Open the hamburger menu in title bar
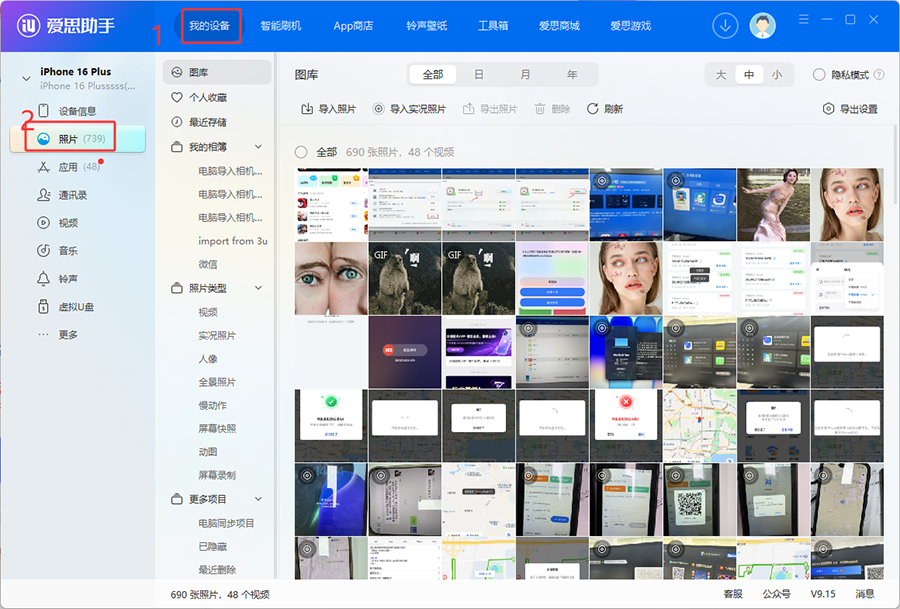This screenshot has height=609, width=900. pos(804,20)
